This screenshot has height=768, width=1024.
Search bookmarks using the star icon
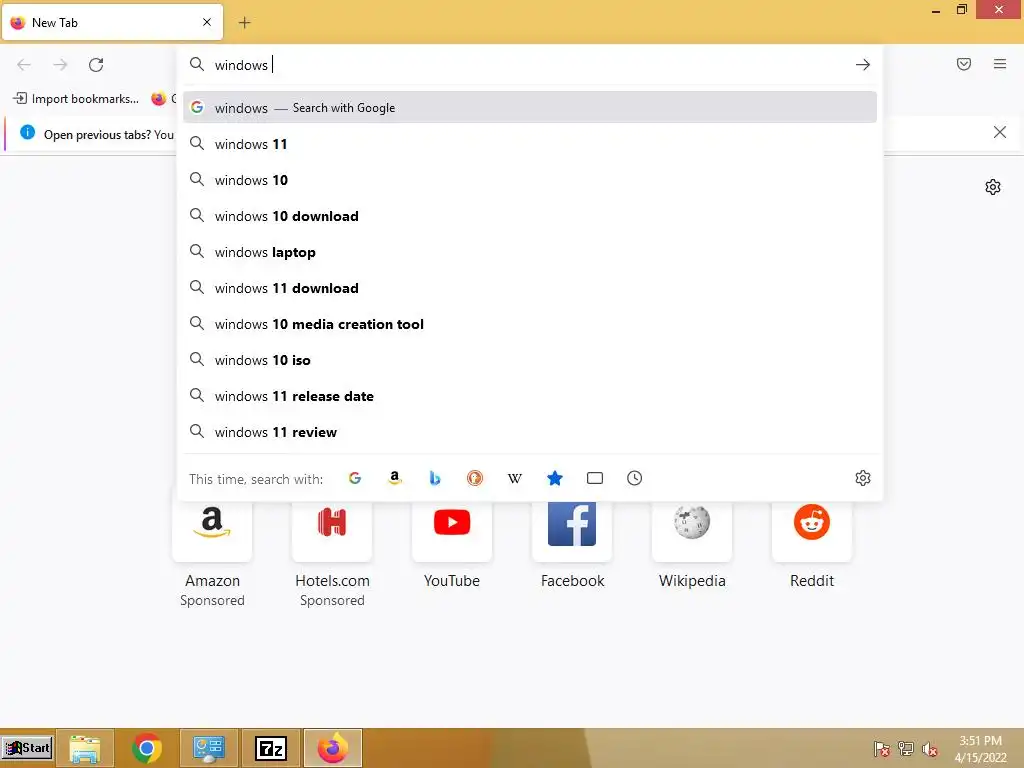coord(554,478)
